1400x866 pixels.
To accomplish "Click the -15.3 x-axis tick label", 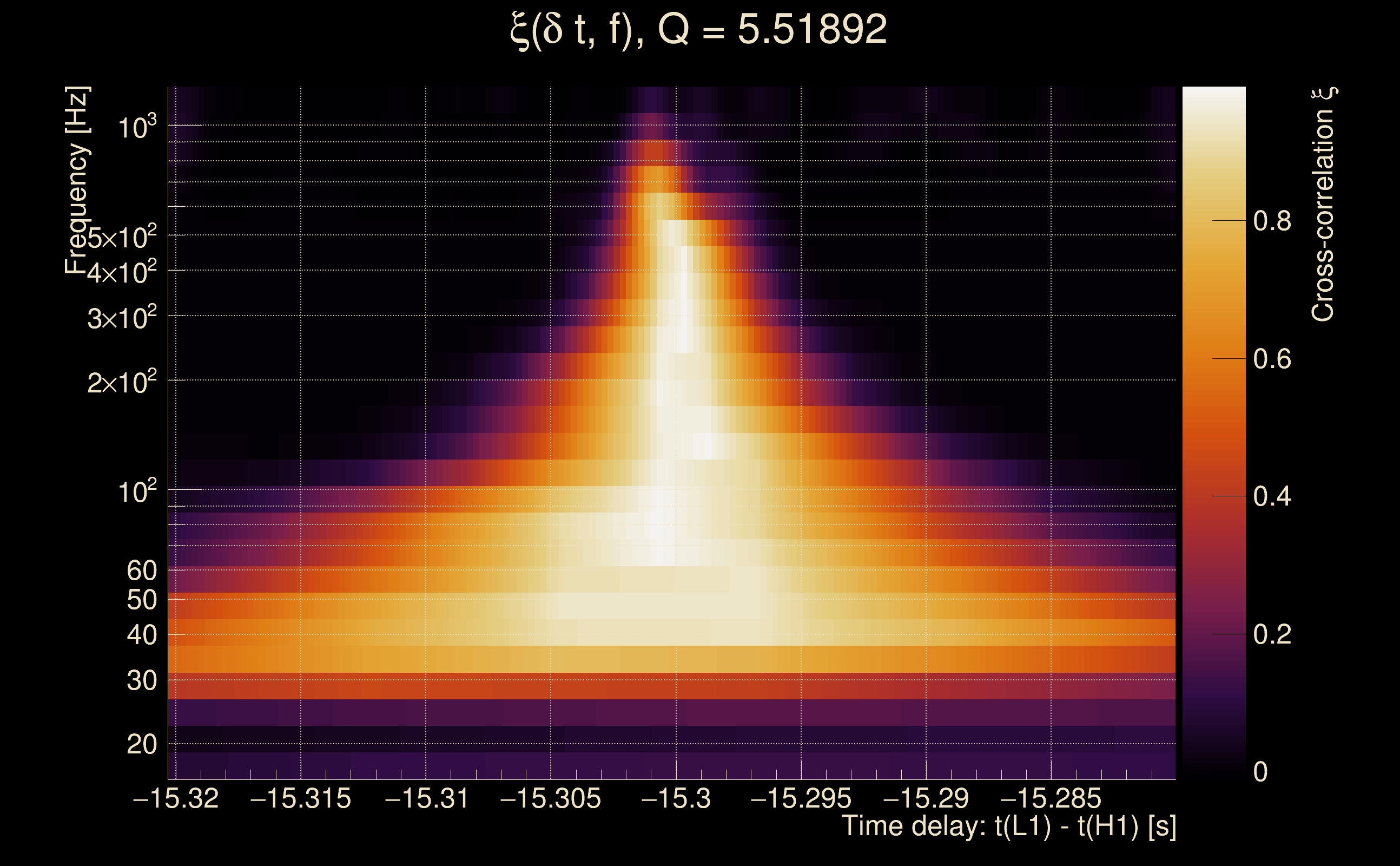I will point(676,798).
